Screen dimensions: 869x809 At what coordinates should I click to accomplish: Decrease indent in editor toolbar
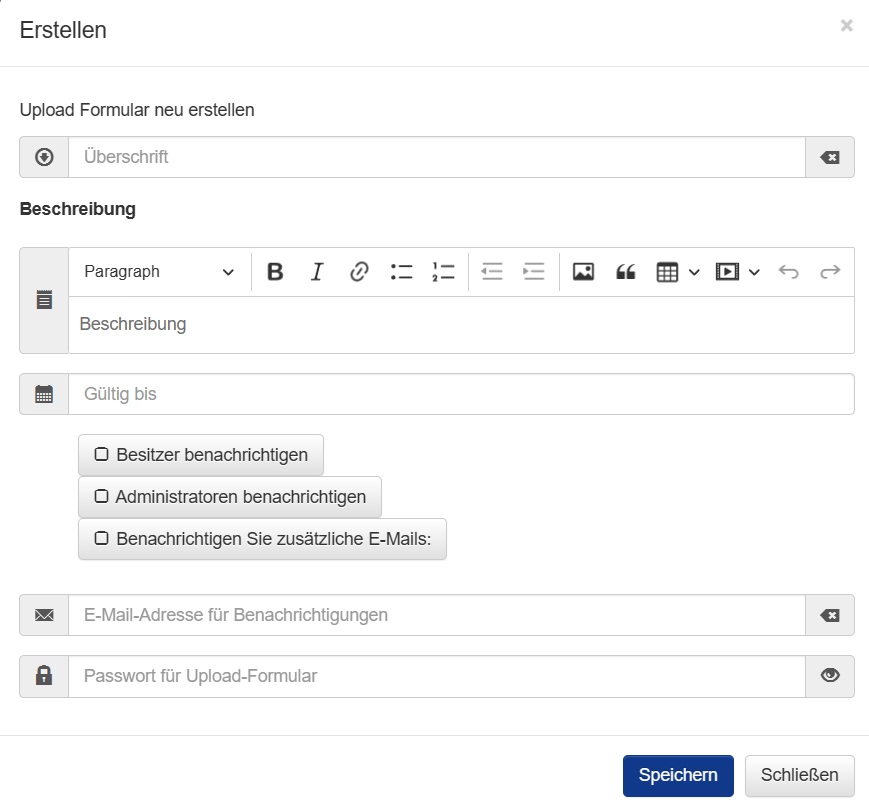[x=492, y=272]
